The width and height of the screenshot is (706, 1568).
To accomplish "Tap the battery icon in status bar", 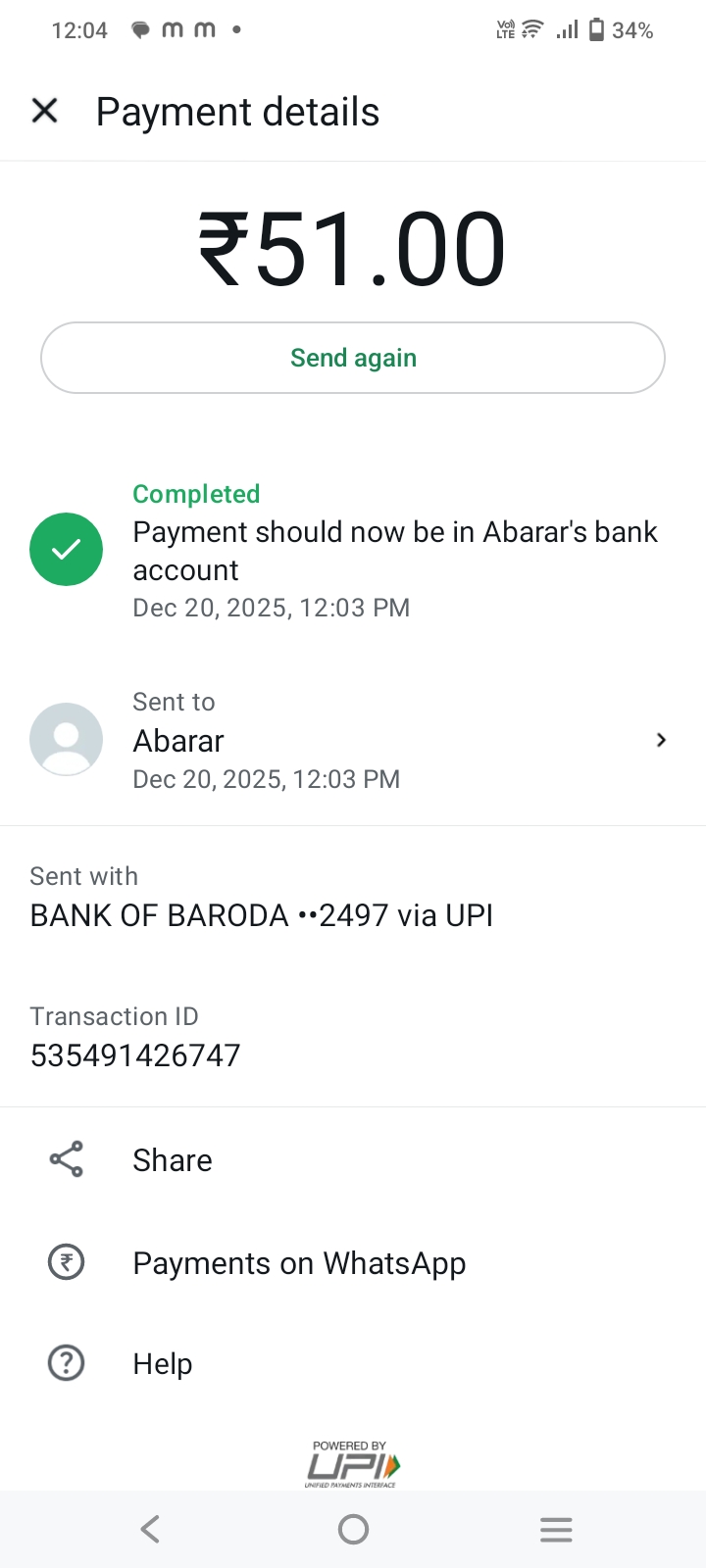I will point(596,30).
